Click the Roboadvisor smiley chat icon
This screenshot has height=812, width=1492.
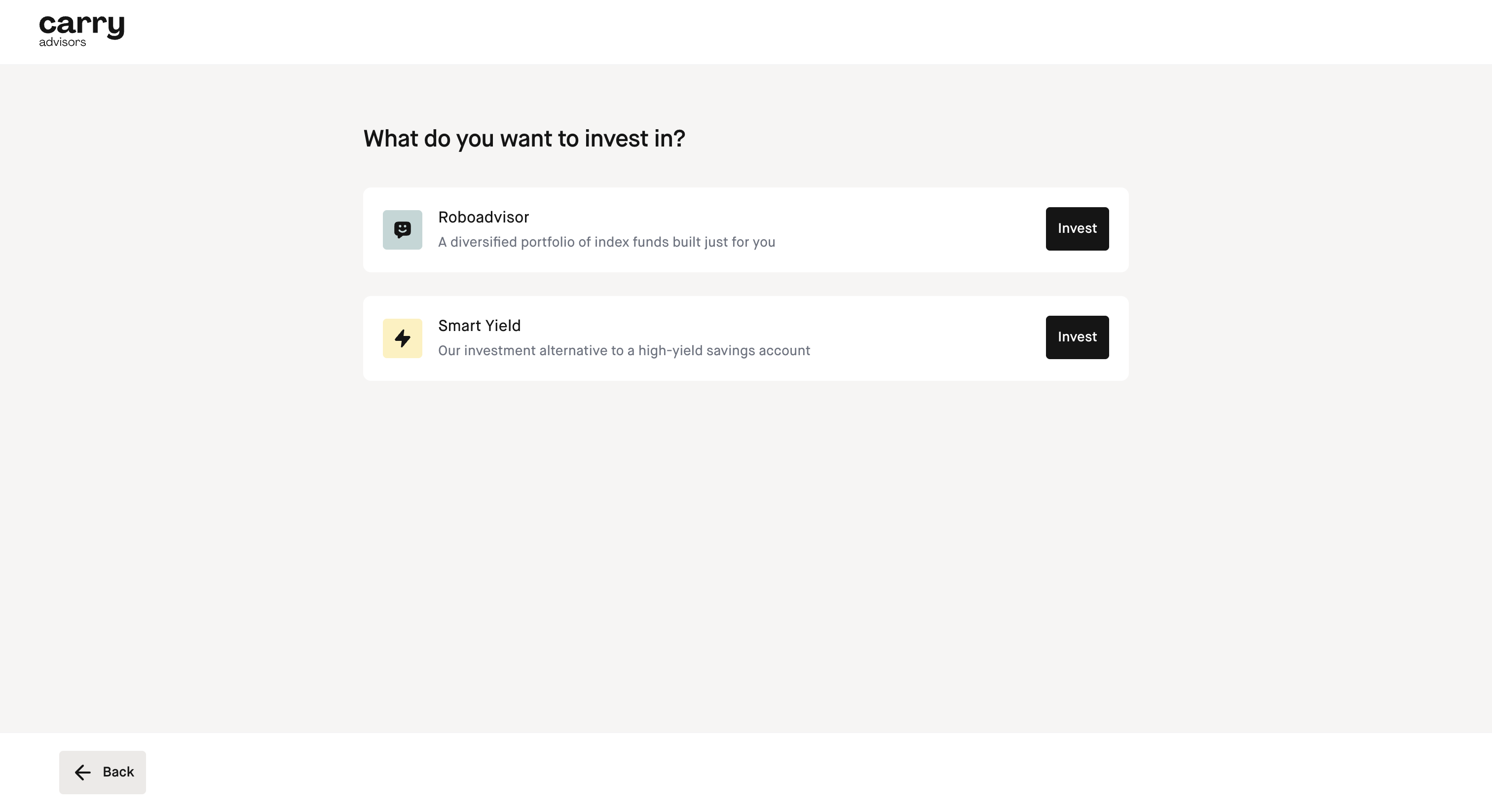tap(403, 230)
